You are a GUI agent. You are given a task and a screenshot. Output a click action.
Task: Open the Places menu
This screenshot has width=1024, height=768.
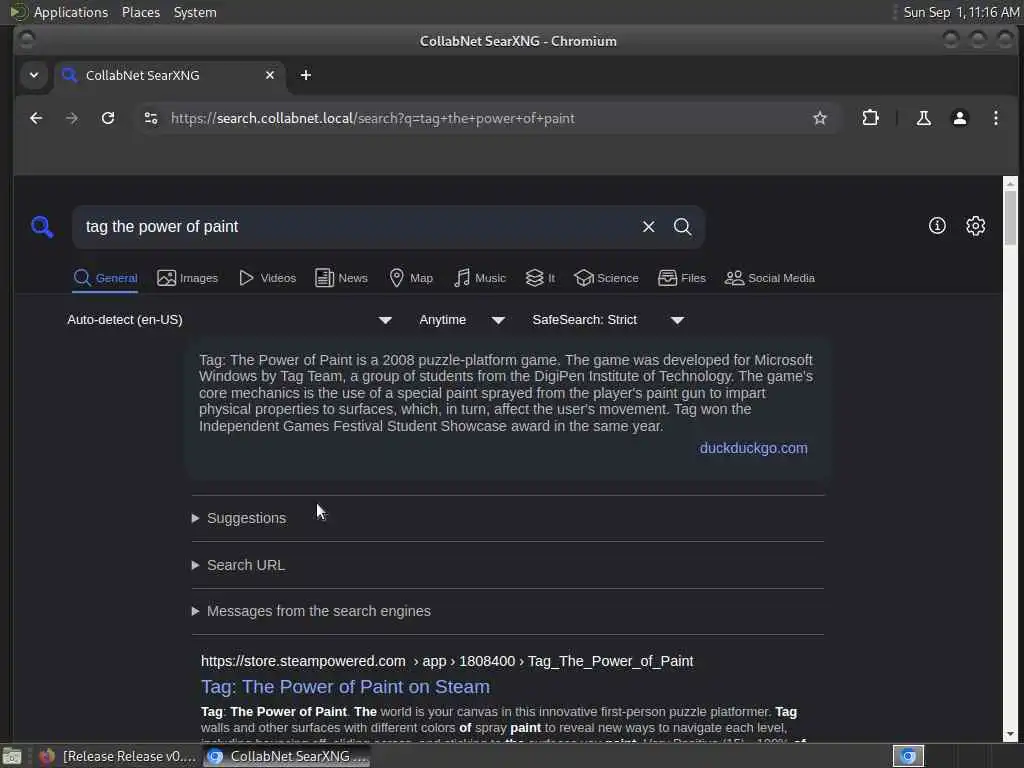140,12
